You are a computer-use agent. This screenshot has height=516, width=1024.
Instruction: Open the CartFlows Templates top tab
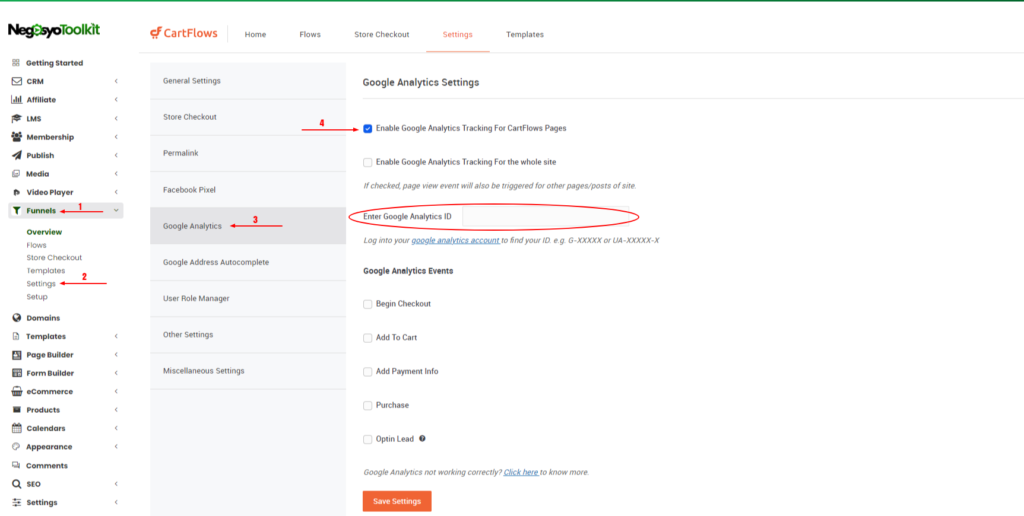click(525, 35)
